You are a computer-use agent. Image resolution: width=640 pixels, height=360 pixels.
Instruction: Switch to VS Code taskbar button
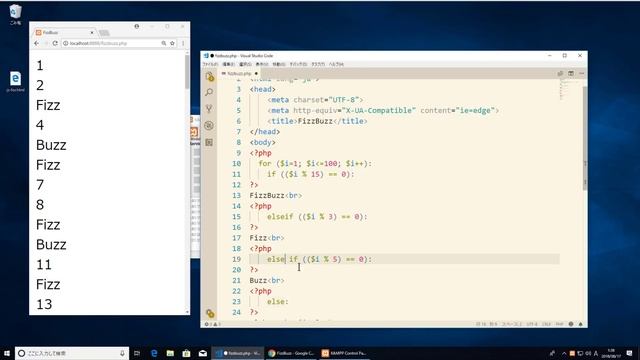point(238,353)
